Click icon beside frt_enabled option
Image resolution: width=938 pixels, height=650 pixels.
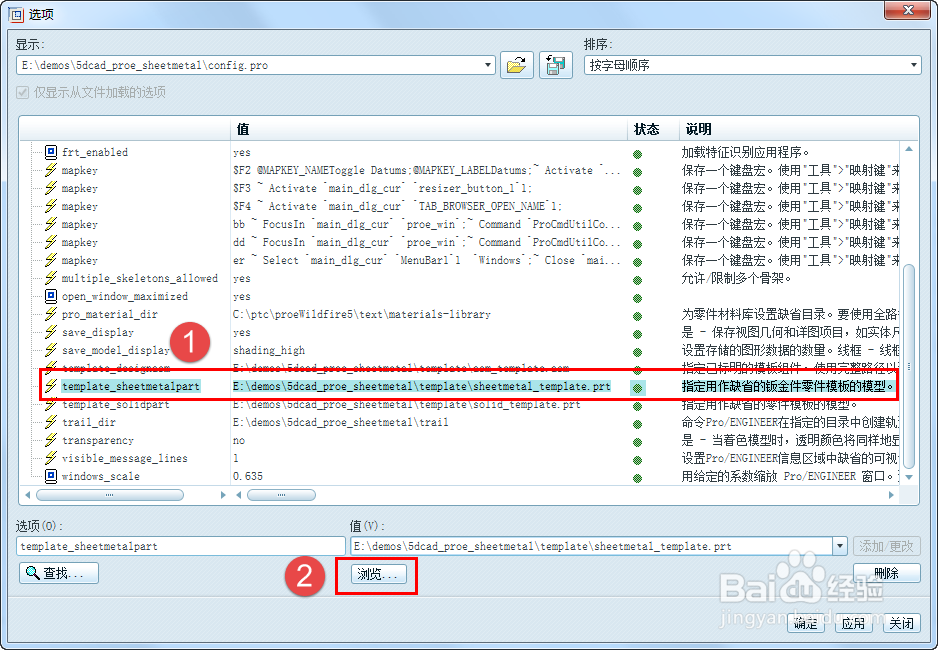point(51,152)
